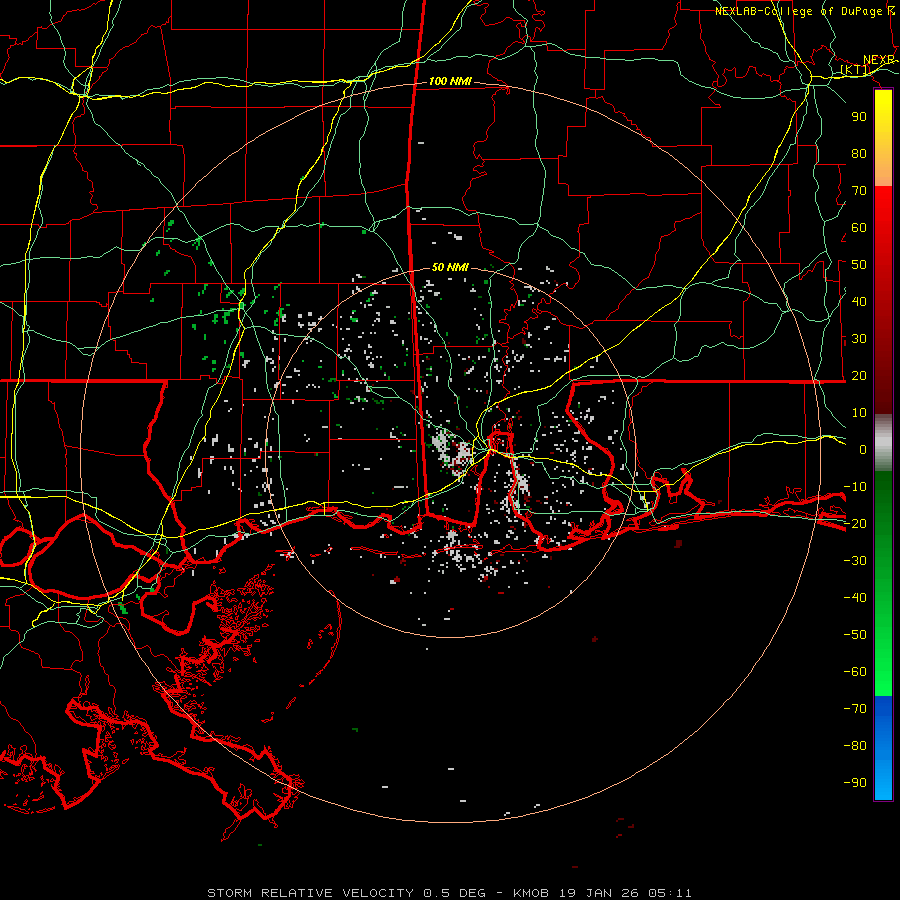
Task: Pick the blue bottom segment of the color bar
Action: (883, 748)
